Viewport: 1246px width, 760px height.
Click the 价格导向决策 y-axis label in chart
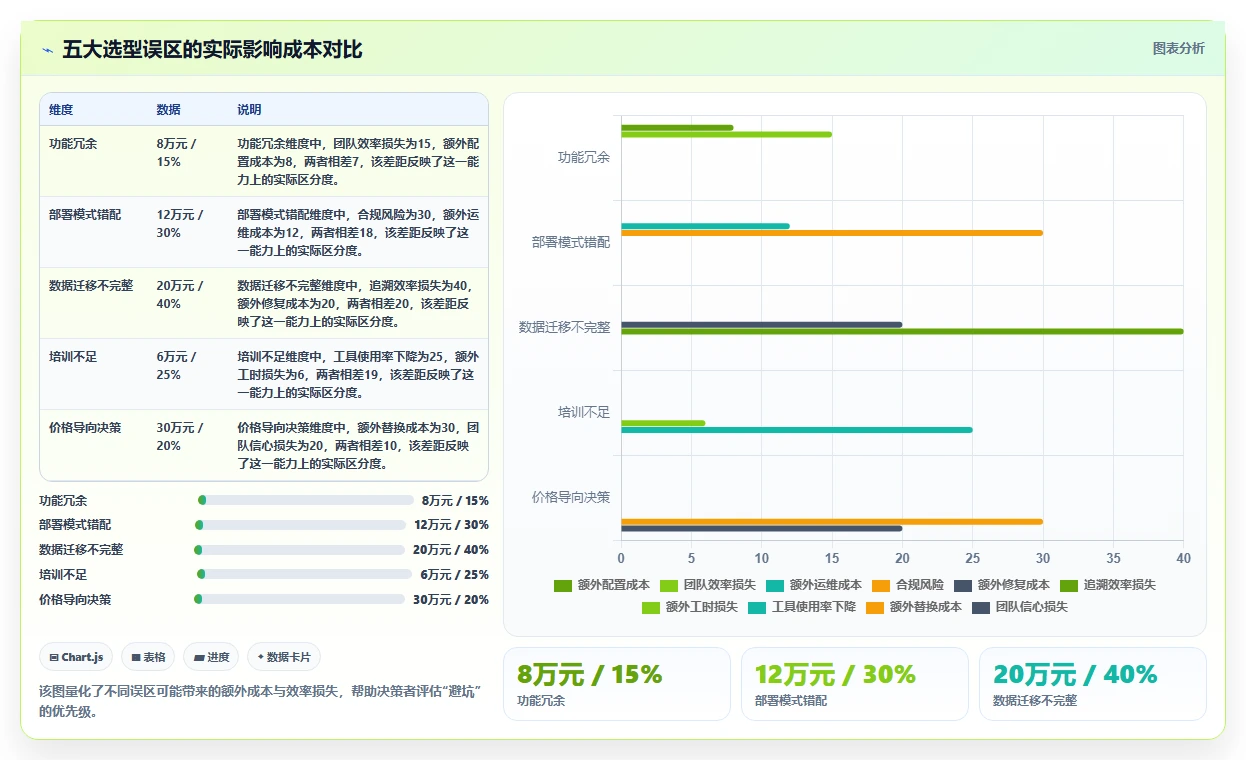coord(571,497)
